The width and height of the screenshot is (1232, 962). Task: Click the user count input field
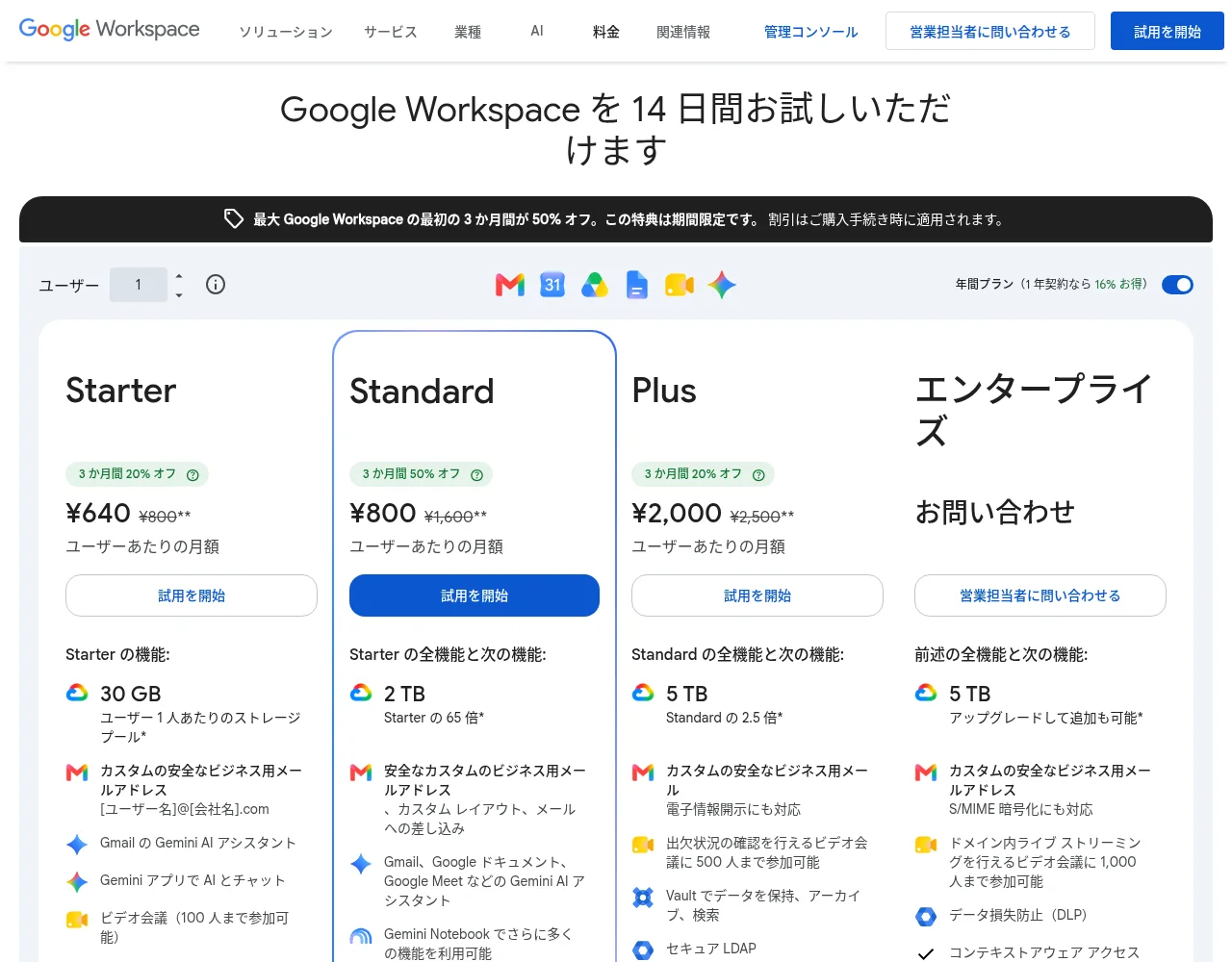click(x=139, y=285)
